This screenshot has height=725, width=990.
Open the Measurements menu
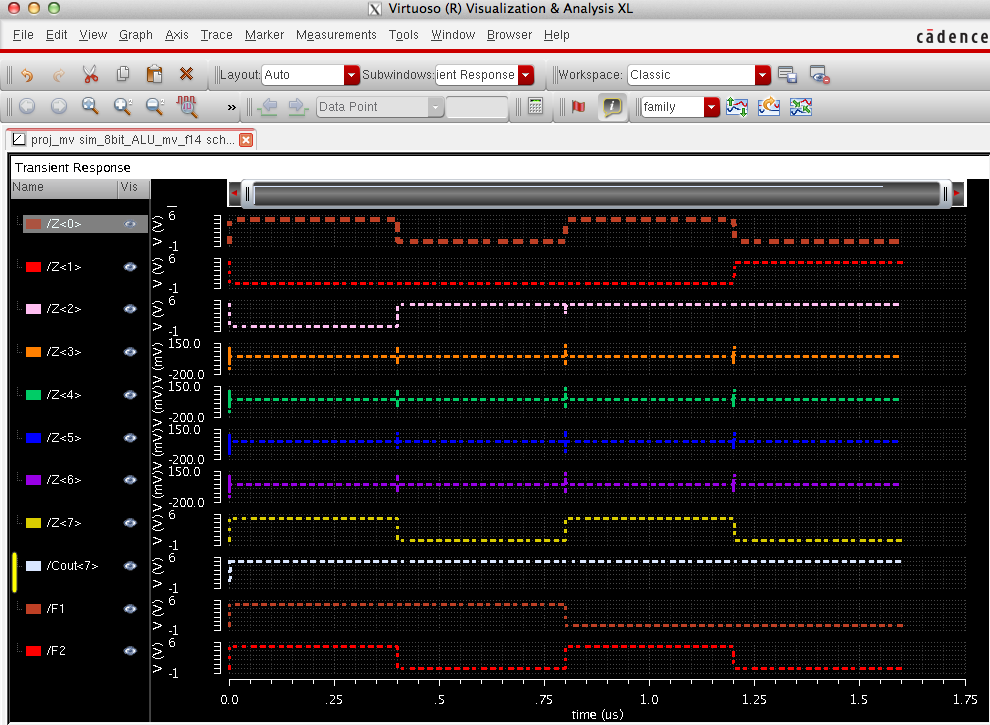pyautogui.click(x=336, y=35)
